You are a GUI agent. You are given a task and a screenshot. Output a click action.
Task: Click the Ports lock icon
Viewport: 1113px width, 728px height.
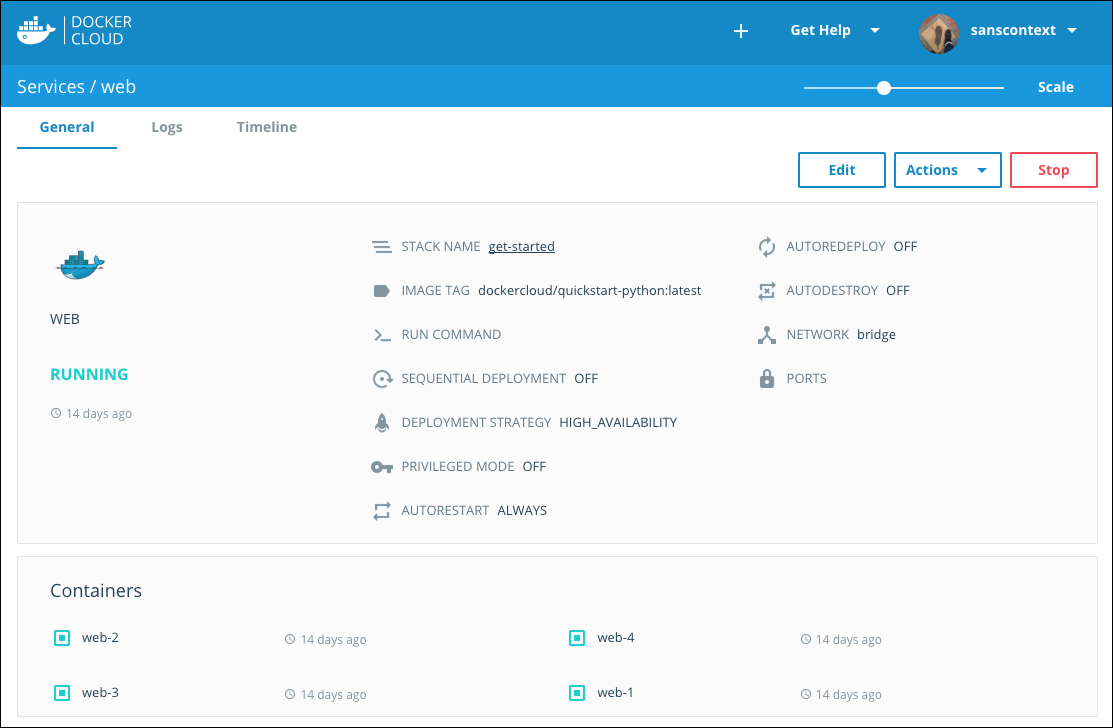point(767,379)
